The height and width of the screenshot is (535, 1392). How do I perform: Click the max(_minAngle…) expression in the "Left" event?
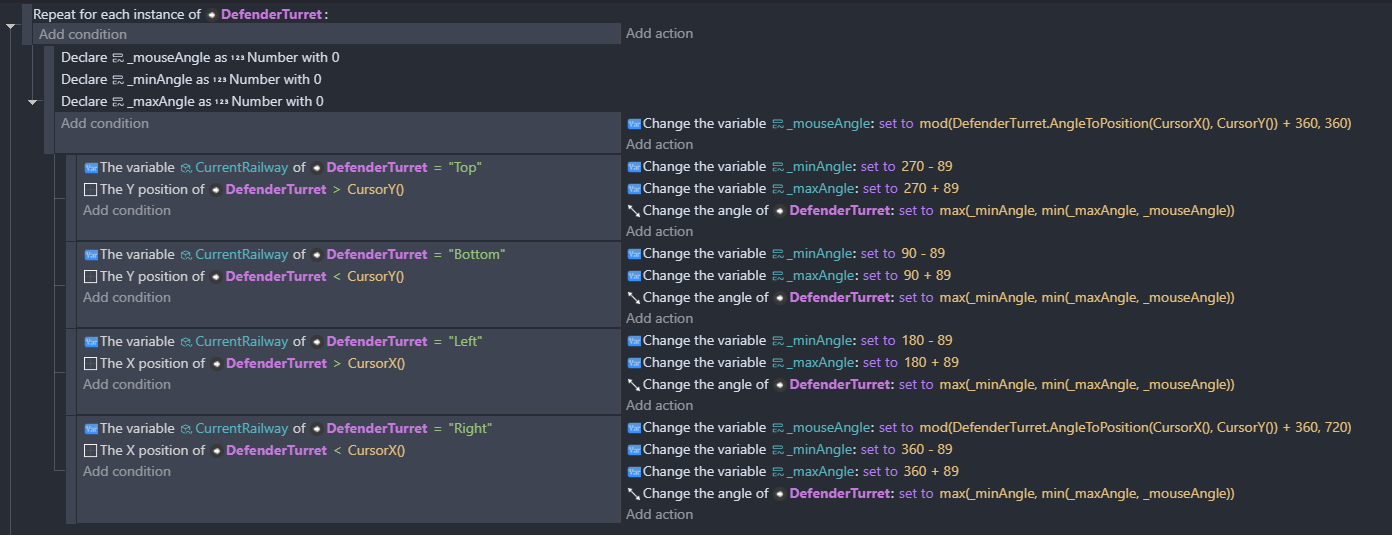tap(1087, 385)
